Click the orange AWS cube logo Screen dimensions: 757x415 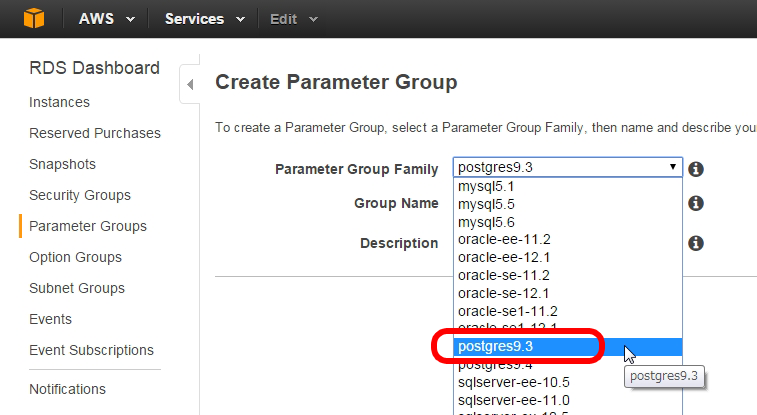point(34,19)
